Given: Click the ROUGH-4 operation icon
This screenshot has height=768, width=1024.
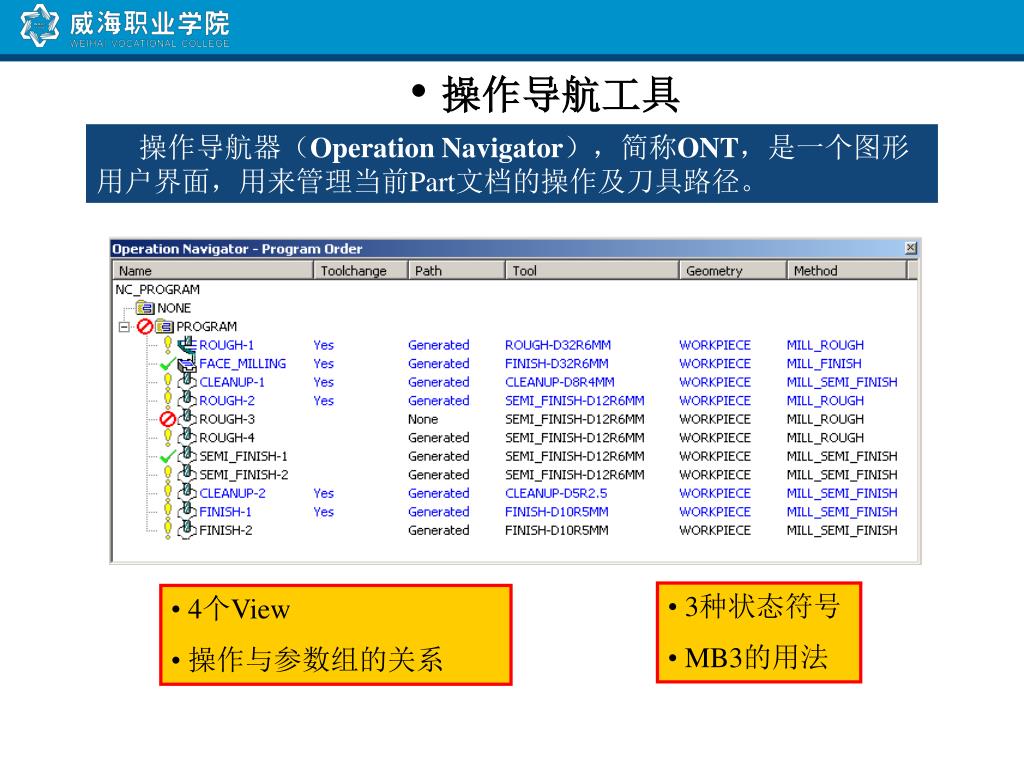Looking at the screenshot, I should click(x=187, y=437).
